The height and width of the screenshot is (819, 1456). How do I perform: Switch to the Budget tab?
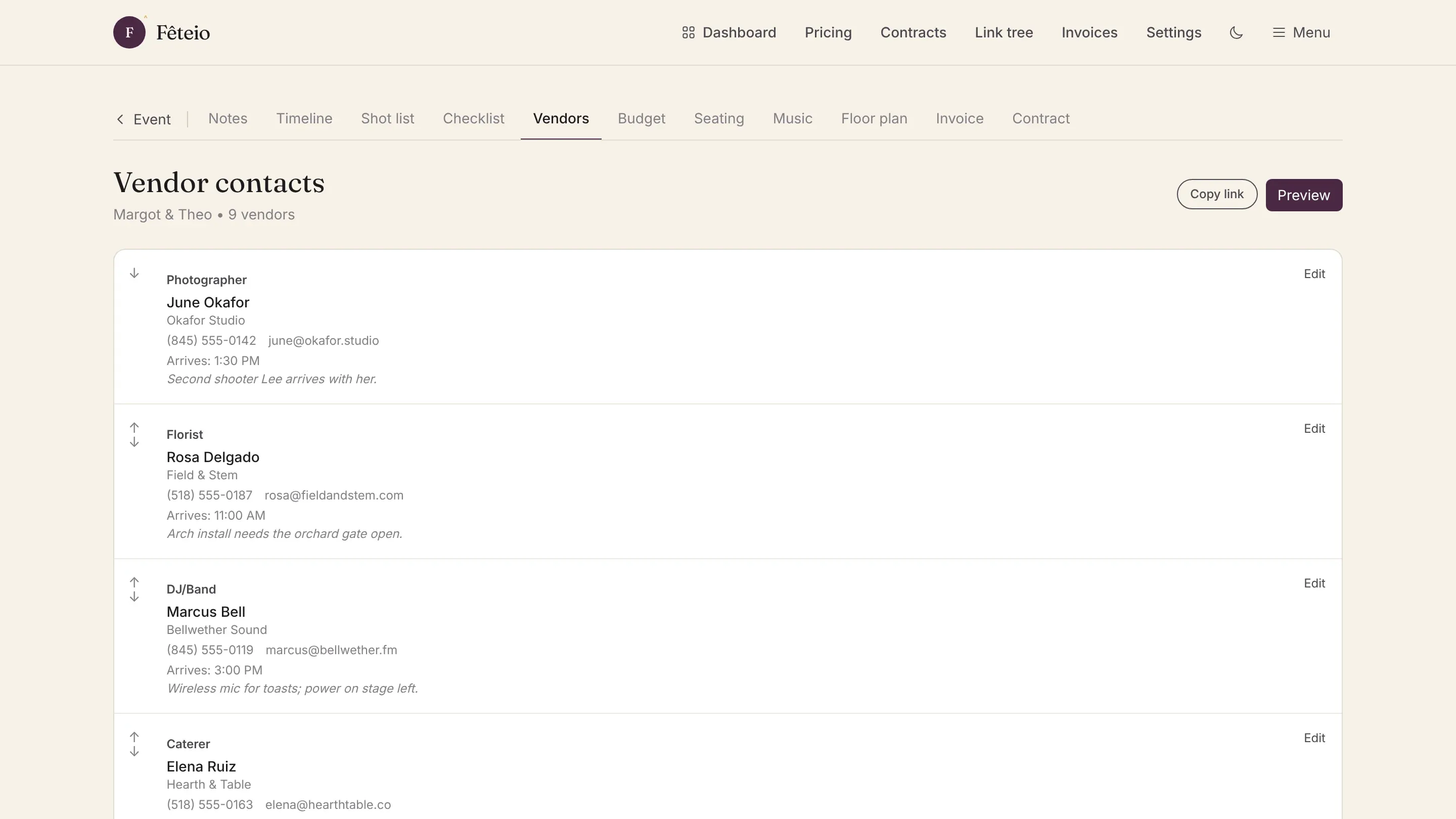(641, 118)
